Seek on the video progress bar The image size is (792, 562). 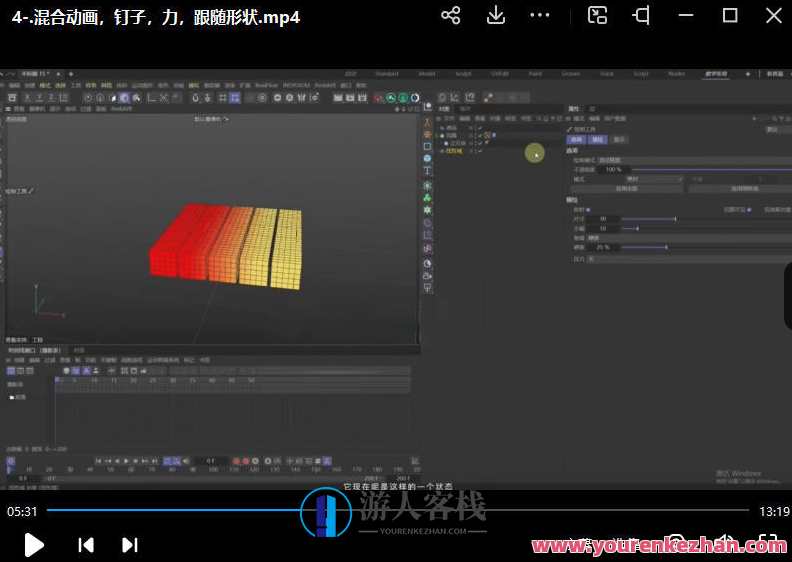click(x=400, y=510)
